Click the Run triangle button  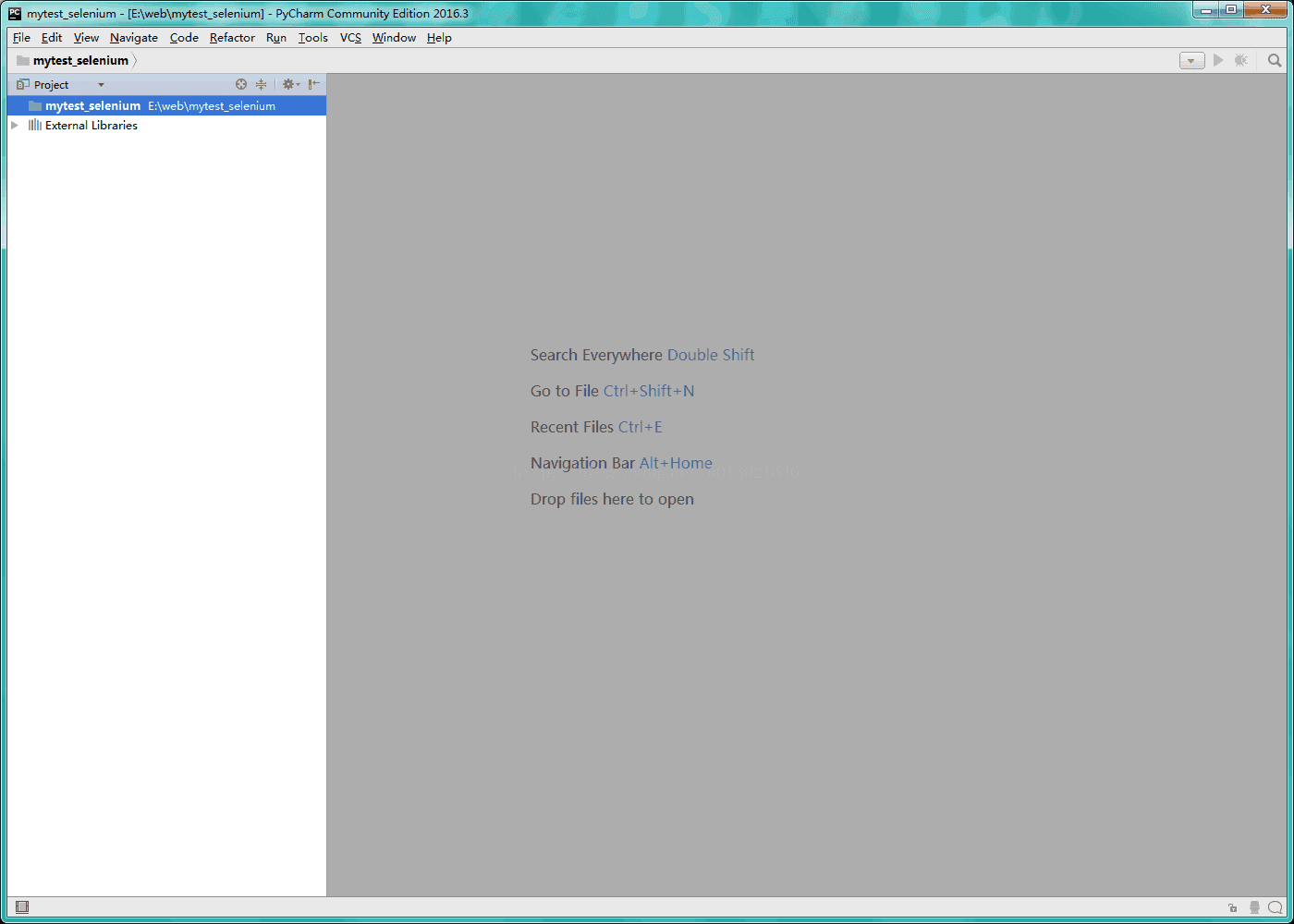click(1218, 60)
